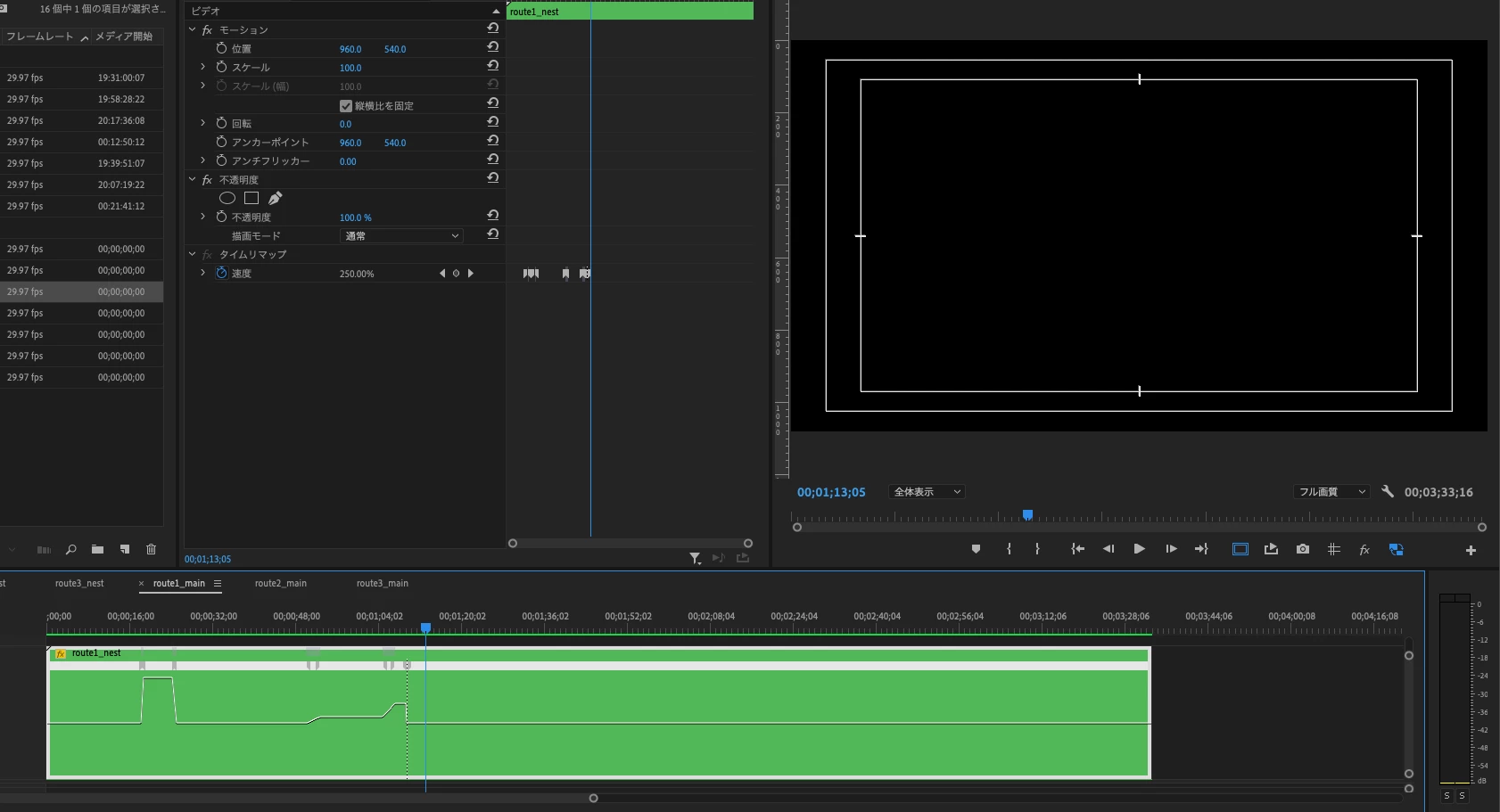
Task: Select the route1_nest clip in the timeline
Action: (x=598, y=712)
